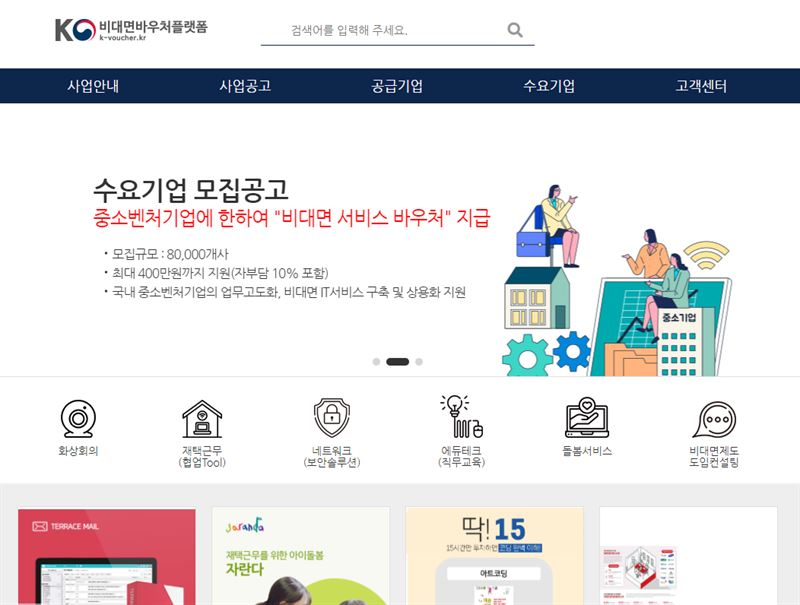Go to the K-voucher logo home
The height and width of the screenshot is (605, 800).
[131, 30]
